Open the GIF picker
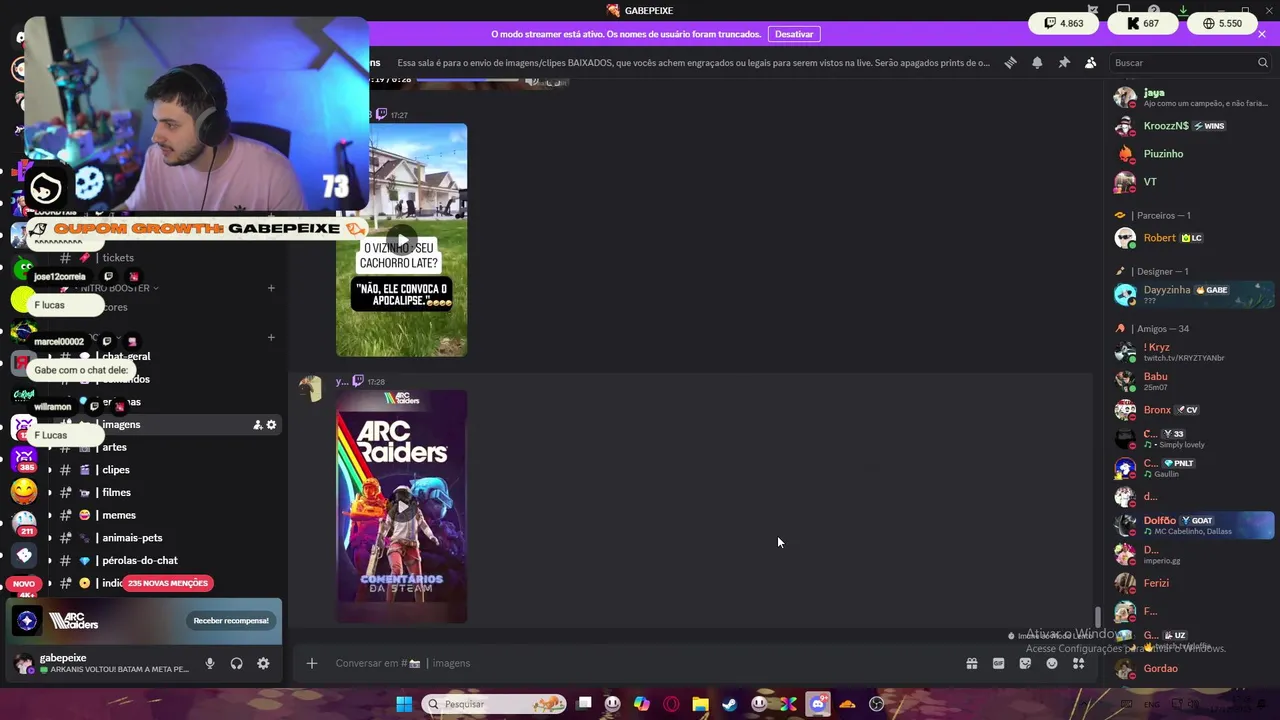 pyautogui.click(x=998, y=663)
